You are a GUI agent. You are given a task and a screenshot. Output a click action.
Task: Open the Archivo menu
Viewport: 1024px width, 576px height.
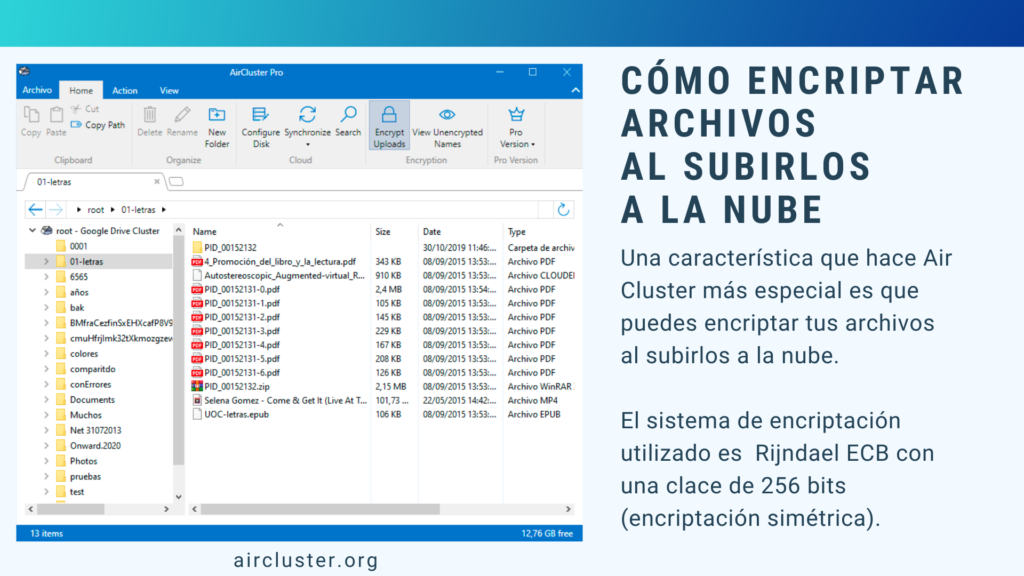pos(37,90)
